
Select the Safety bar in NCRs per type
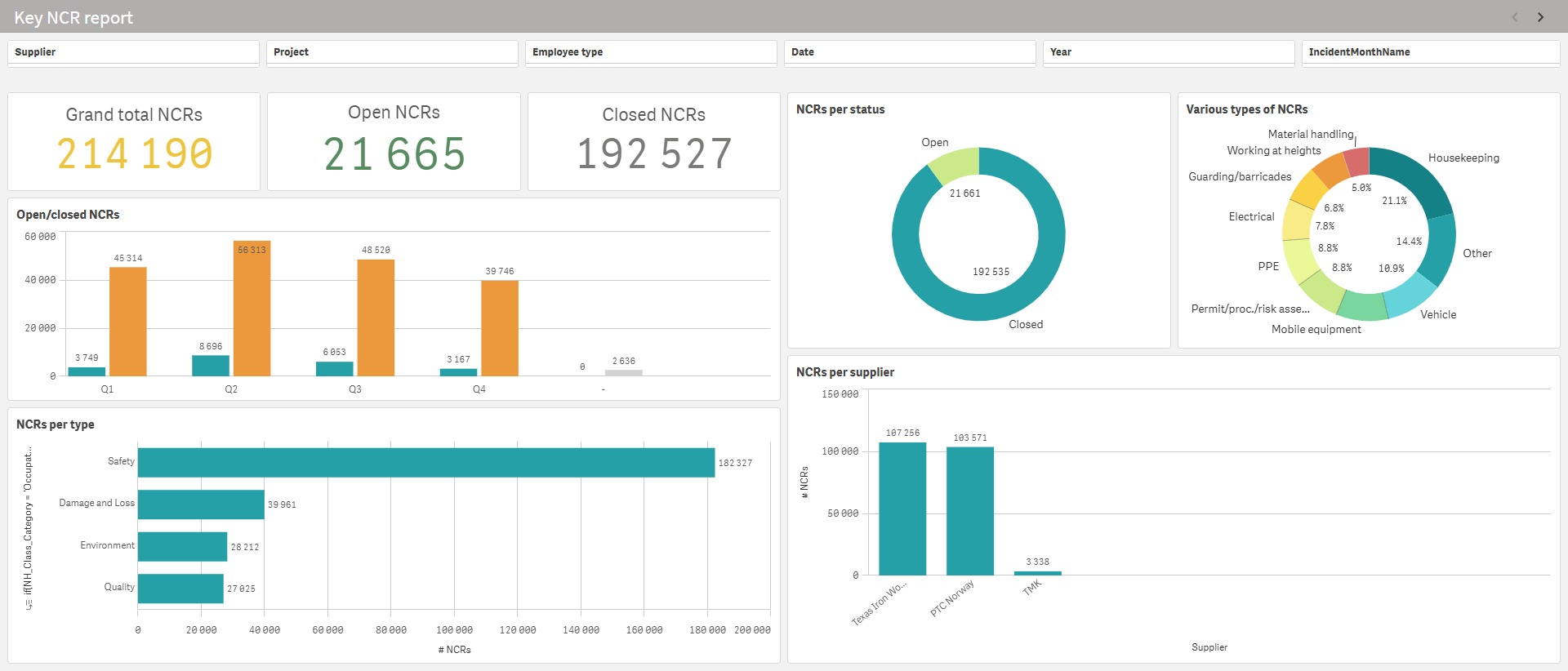point(425,462)
